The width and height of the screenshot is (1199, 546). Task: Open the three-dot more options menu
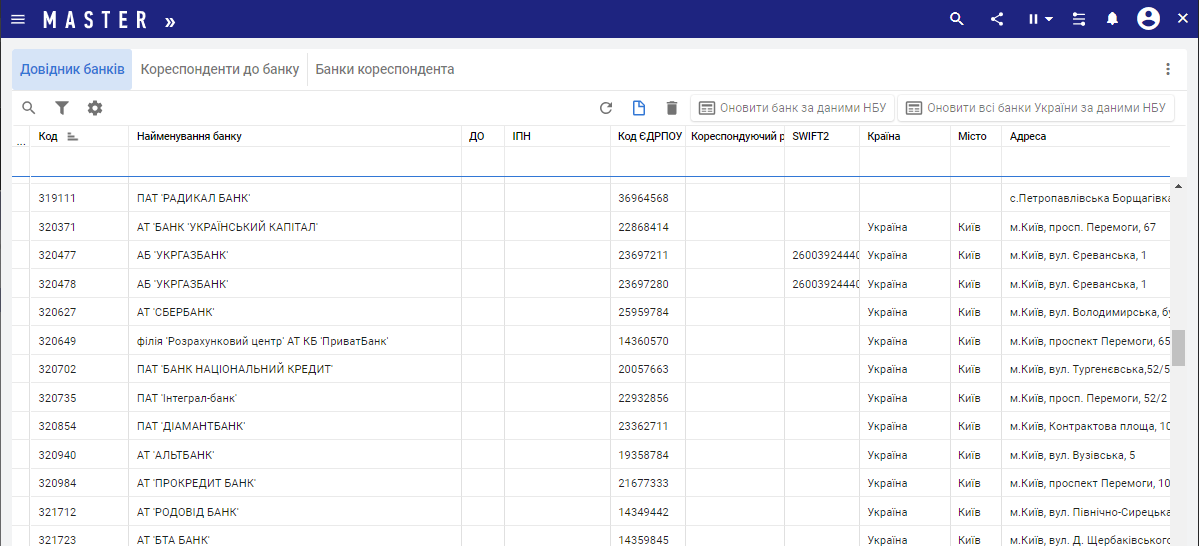1167,69
